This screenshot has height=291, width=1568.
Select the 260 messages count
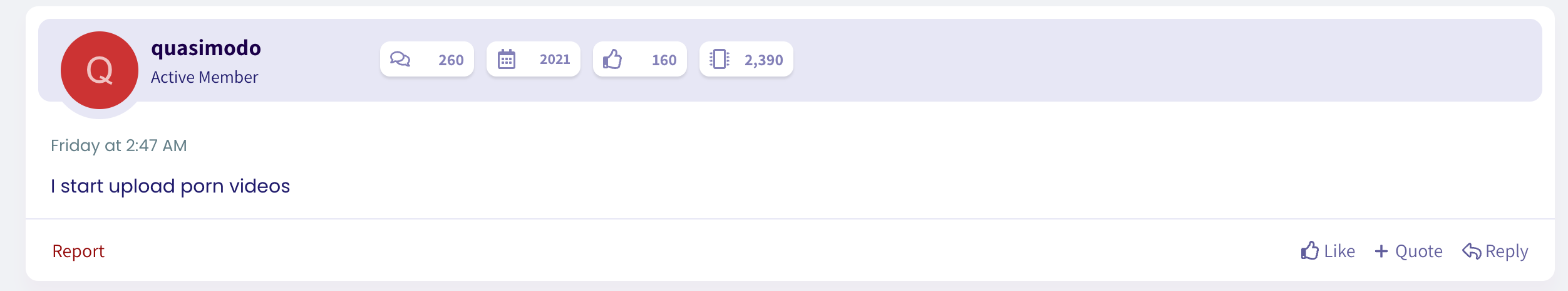click(451, 60)
